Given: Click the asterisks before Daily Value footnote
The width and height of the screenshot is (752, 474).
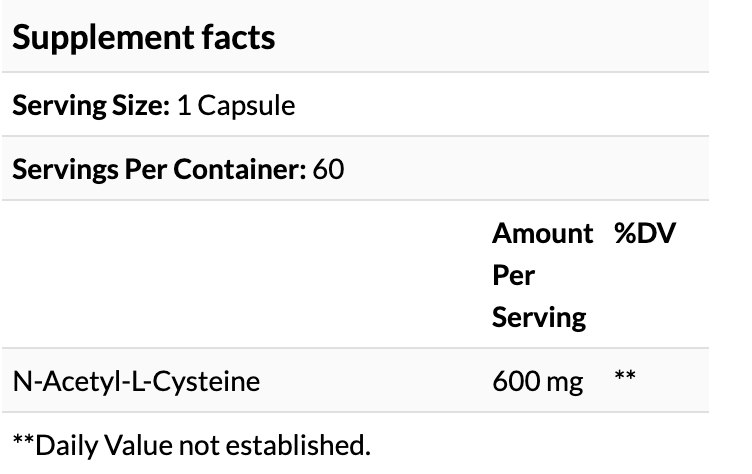Looking at the screenshot, I should click(23, 440).
